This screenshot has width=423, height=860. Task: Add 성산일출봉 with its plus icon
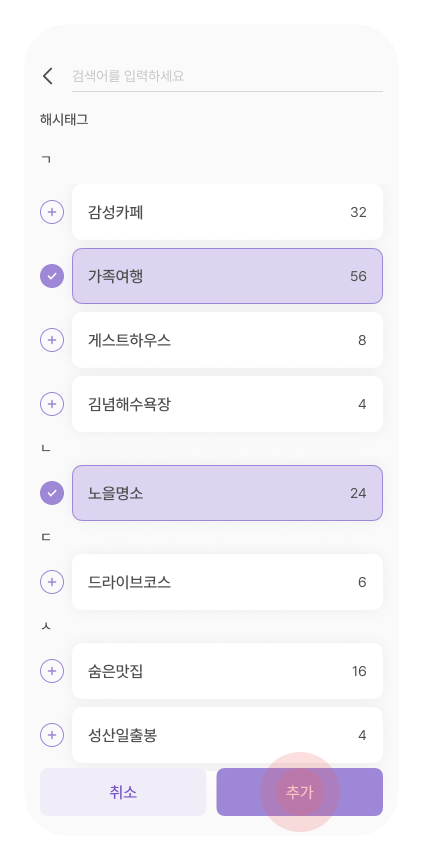pos(52,735)
